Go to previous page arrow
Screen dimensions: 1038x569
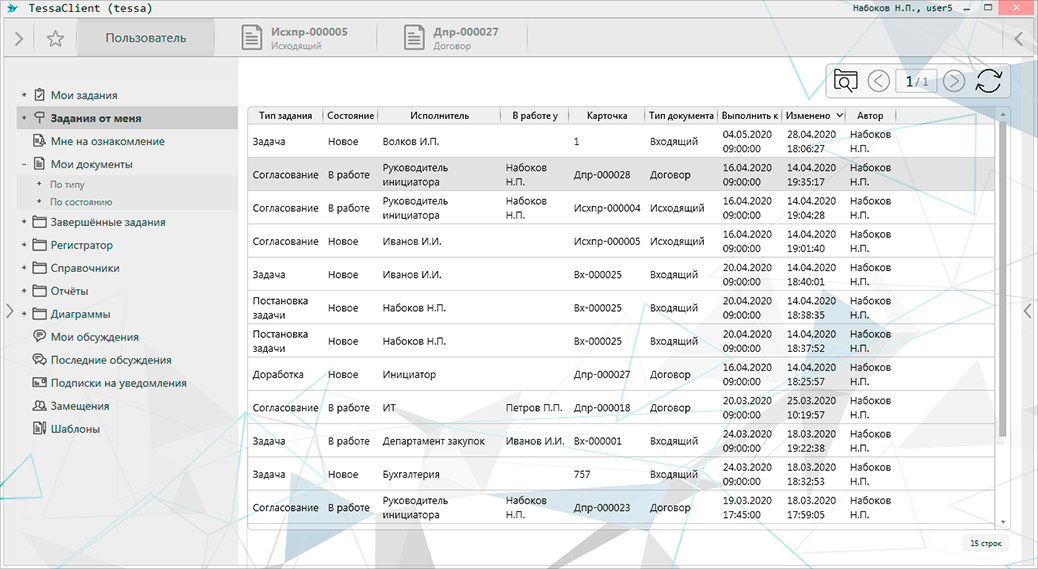click(x=878, y=82)
